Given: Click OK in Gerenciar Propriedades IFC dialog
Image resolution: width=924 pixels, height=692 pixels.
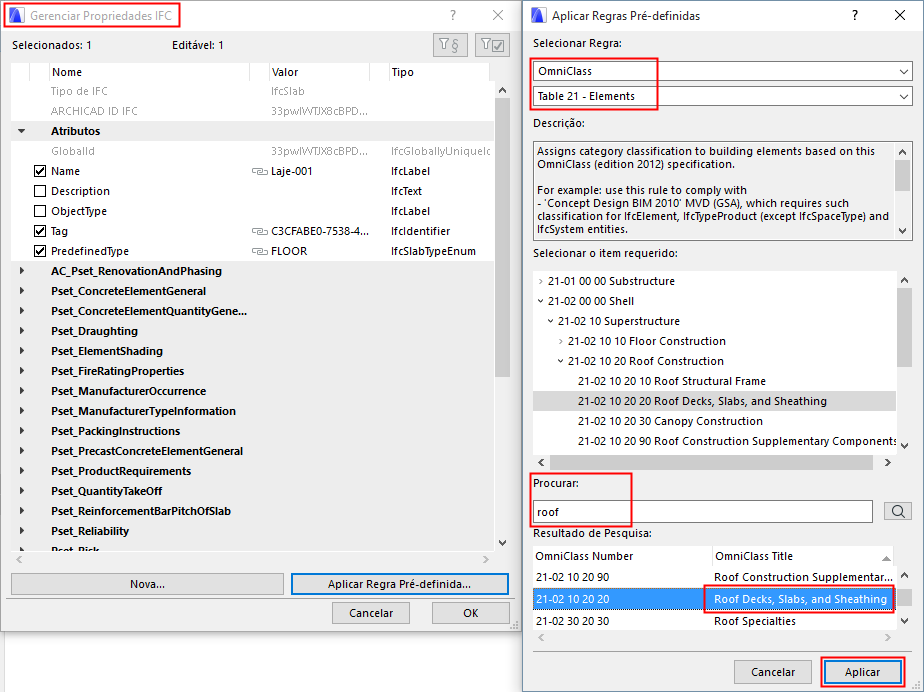Looking at the screenshot, I should tap(470, 613).
